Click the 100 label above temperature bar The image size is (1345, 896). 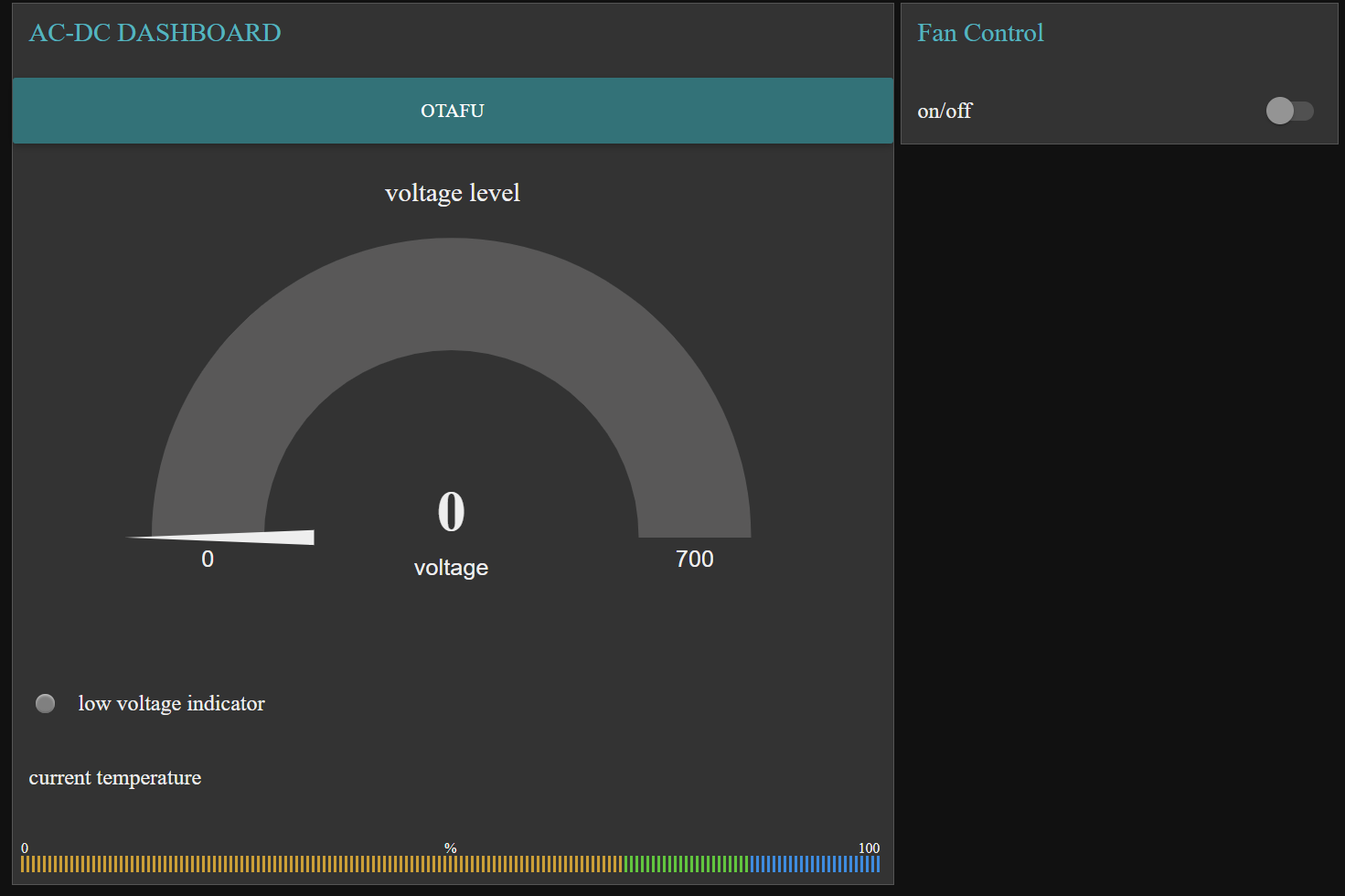[x=869, y=848]
